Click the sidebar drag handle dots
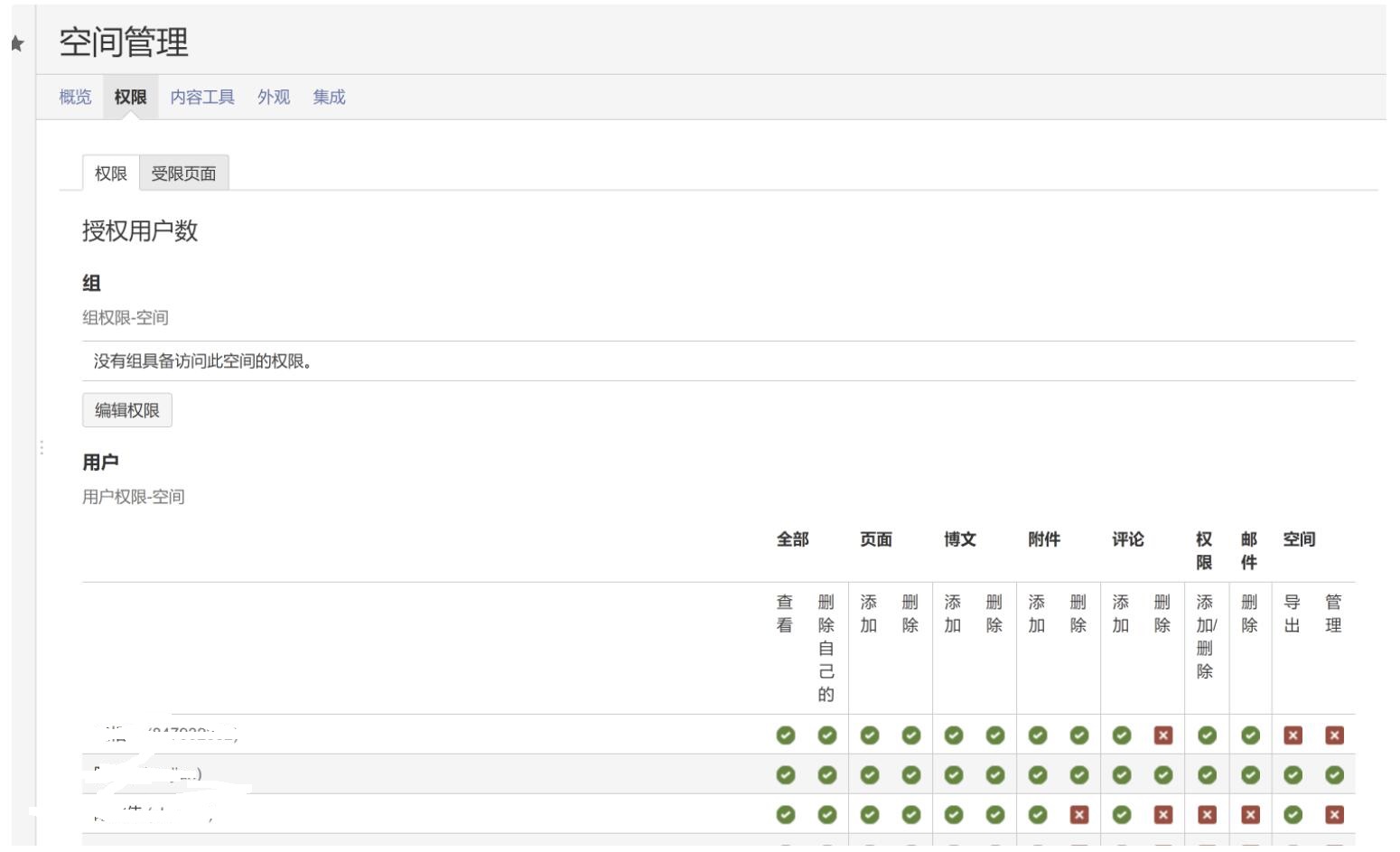Image resolution: width=1400 pixels, height=852 pixels. pos(42,447)
